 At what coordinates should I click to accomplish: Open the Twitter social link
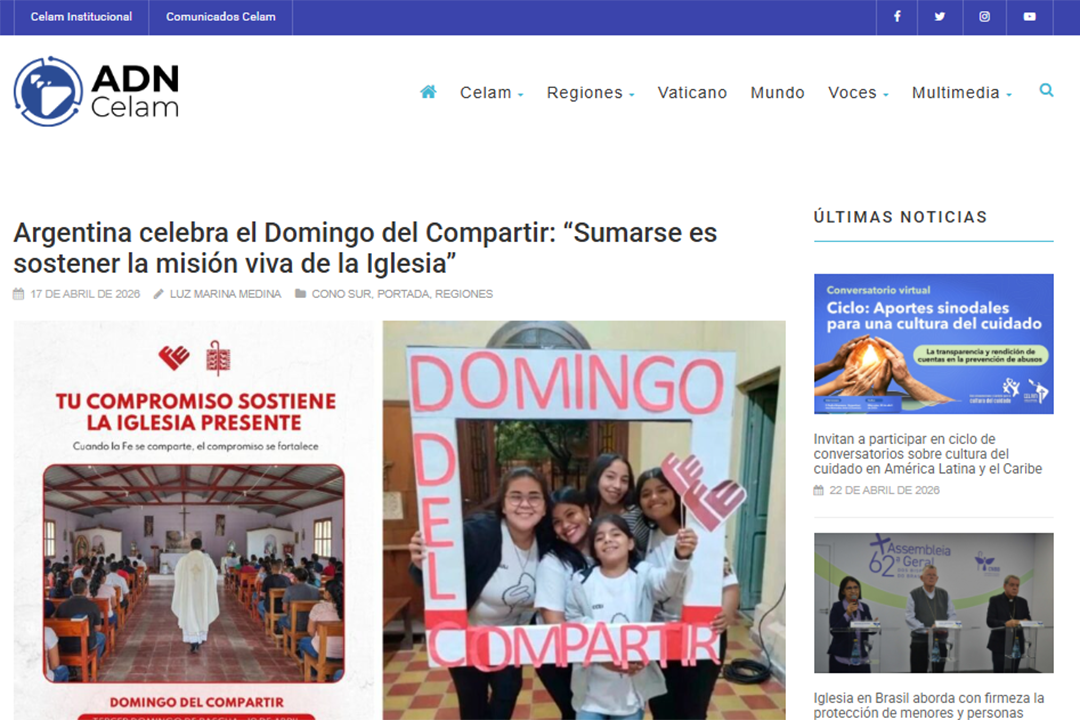click(x=939, y=17)
